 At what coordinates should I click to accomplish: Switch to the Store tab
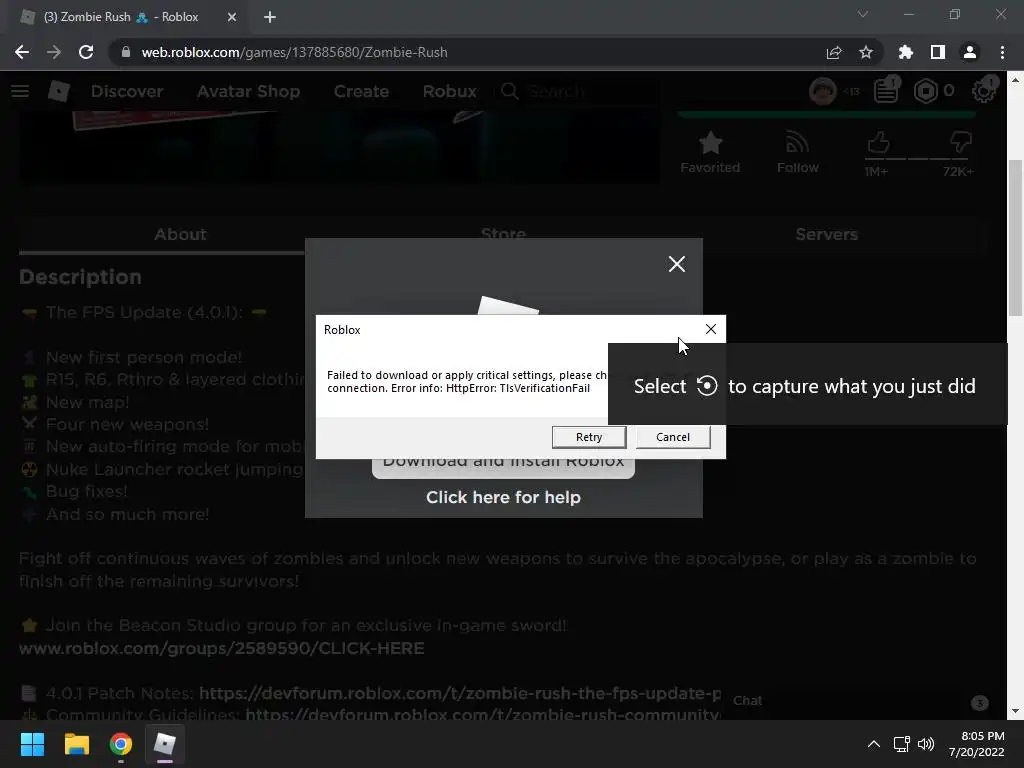(x=503, y=232)
